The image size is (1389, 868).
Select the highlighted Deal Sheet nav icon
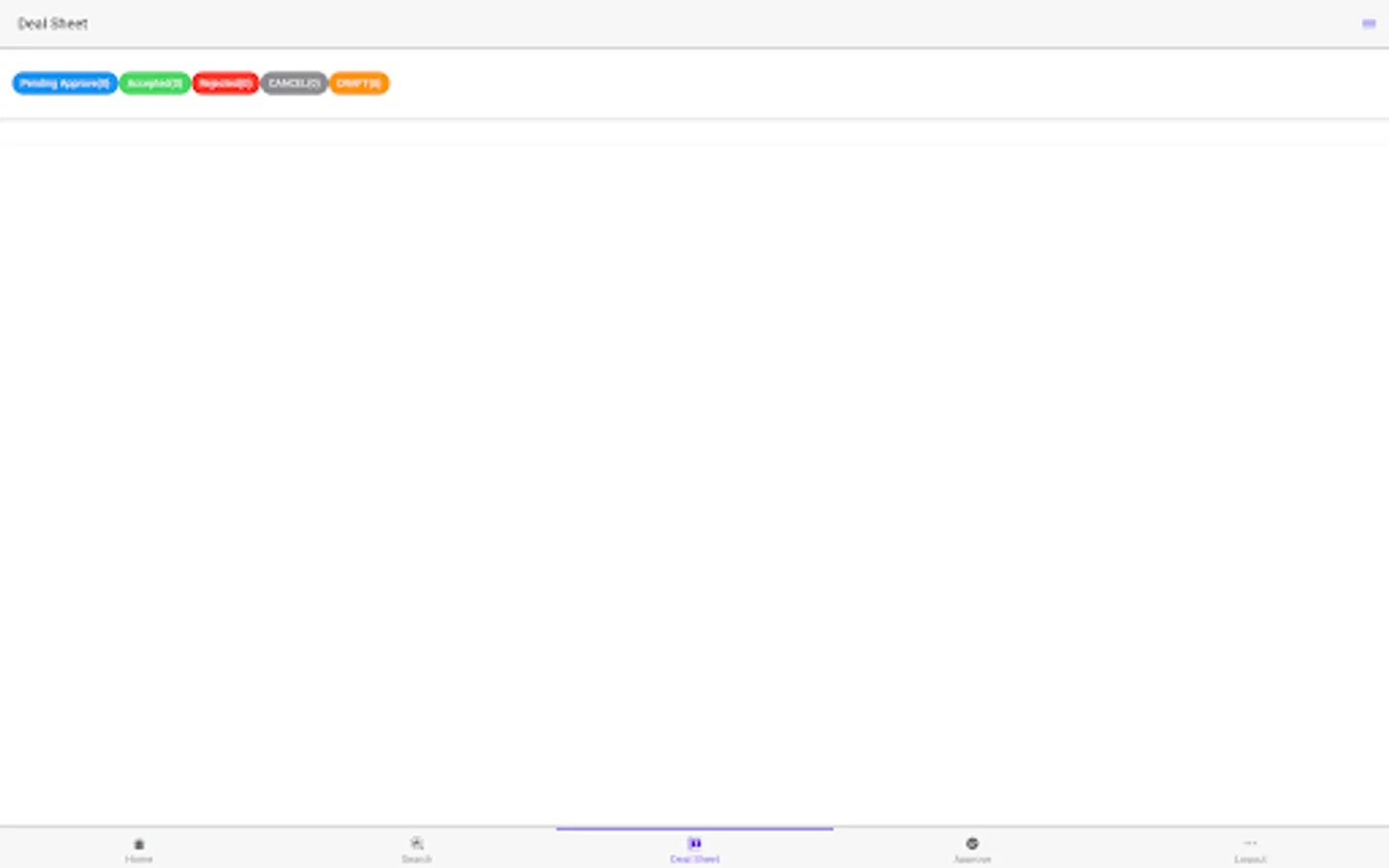[x=694, y=843]
